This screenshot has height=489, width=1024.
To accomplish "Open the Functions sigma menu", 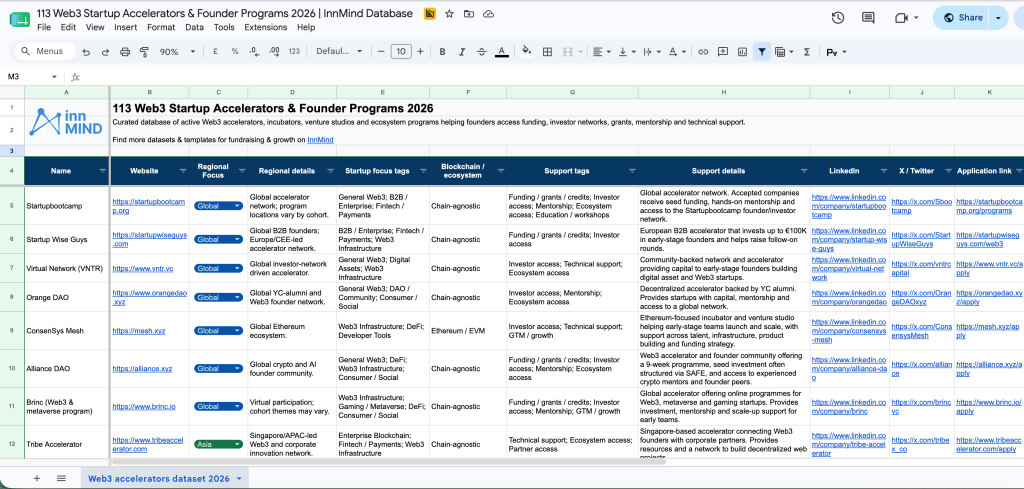I will 807,52.
